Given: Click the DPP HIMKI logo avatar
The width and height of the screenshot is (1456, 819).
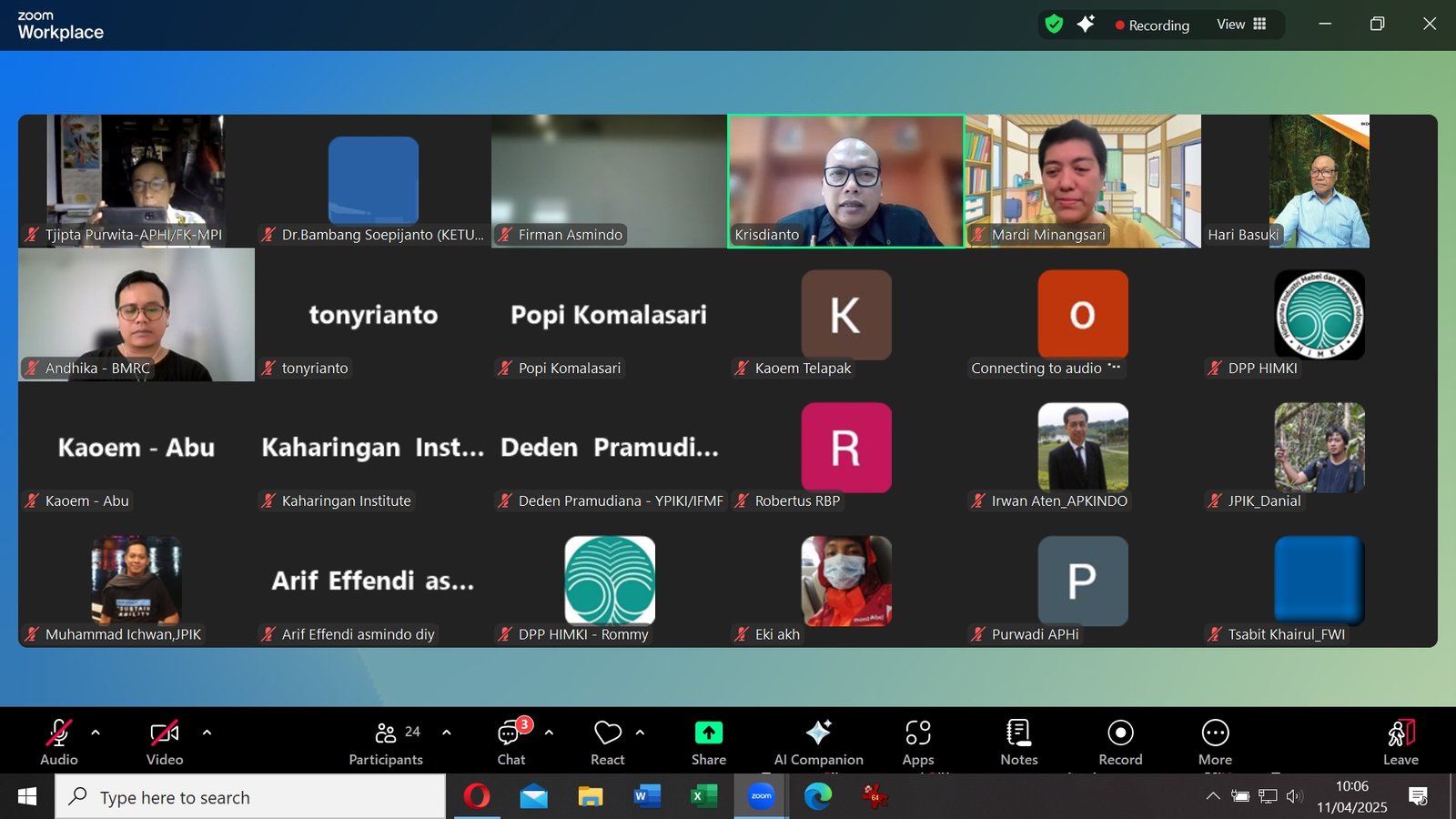Looking at the screenshot, I should 1319,315.
